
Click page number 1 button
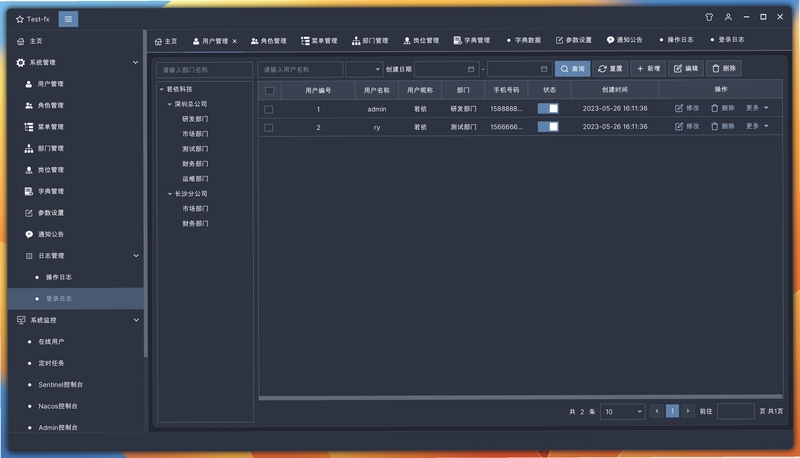pos(672,411)
